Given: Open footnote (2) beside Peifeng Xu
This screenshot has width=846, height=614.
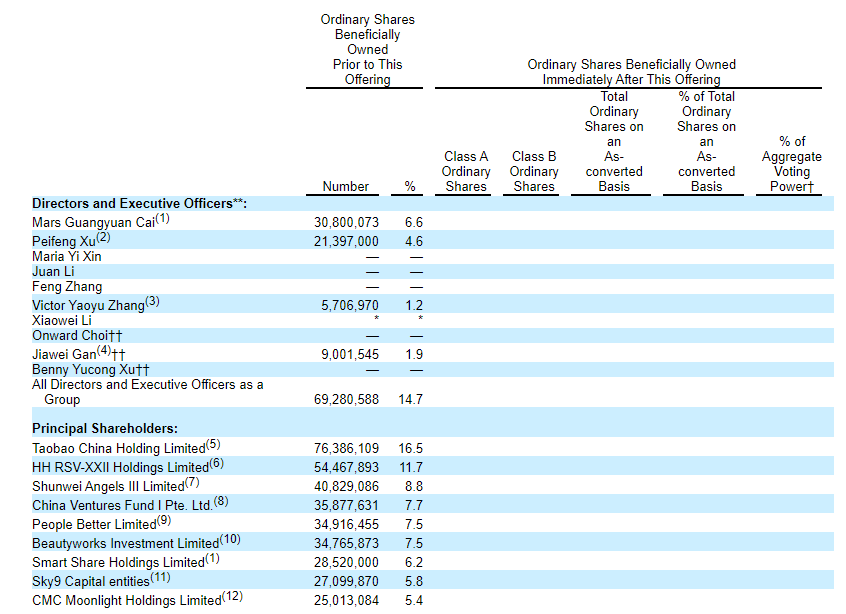Looking at the screenshot, I should 102,237.
